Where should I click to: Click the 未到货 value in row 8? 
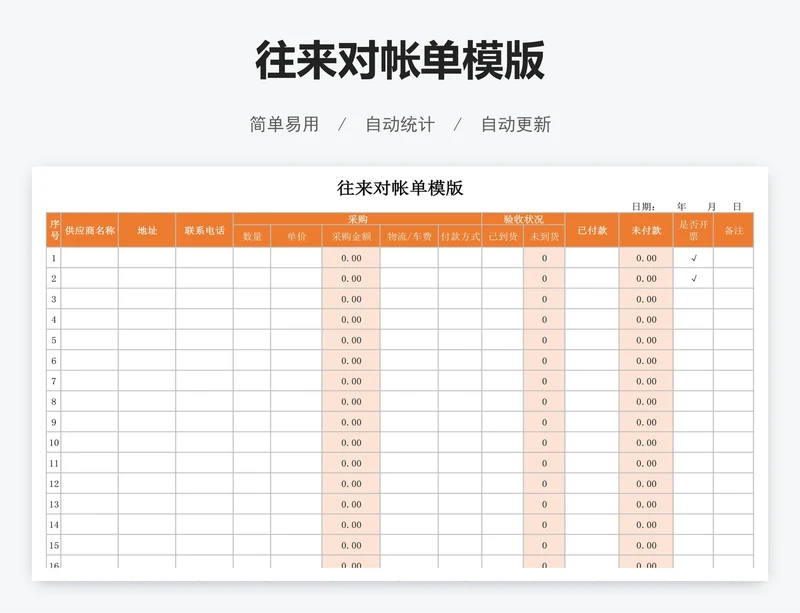point(544,402)
